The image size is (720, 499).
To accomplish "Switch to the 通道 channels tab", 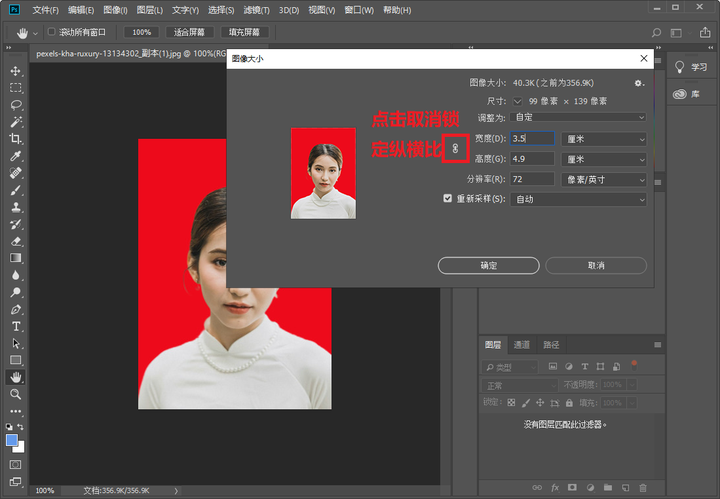I will point(522,345).
